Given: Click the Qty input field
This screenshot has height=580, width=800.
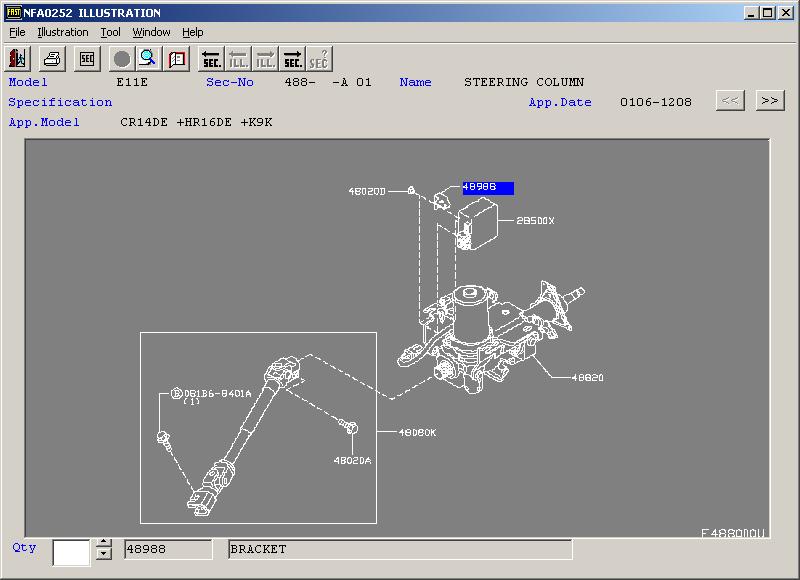Looking at the screenshot, I should (x=71, y=551).
